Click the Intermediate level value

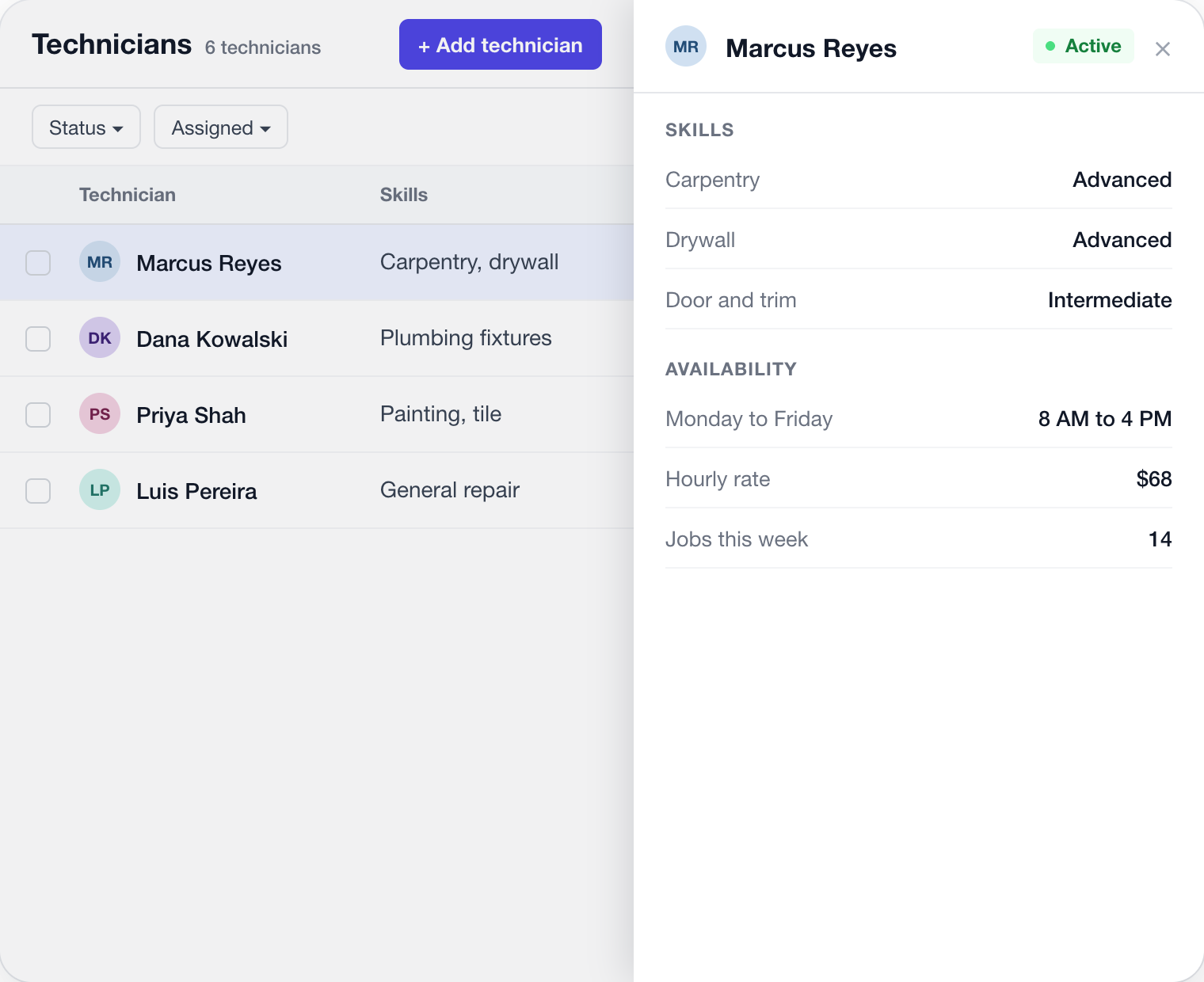1110,300
